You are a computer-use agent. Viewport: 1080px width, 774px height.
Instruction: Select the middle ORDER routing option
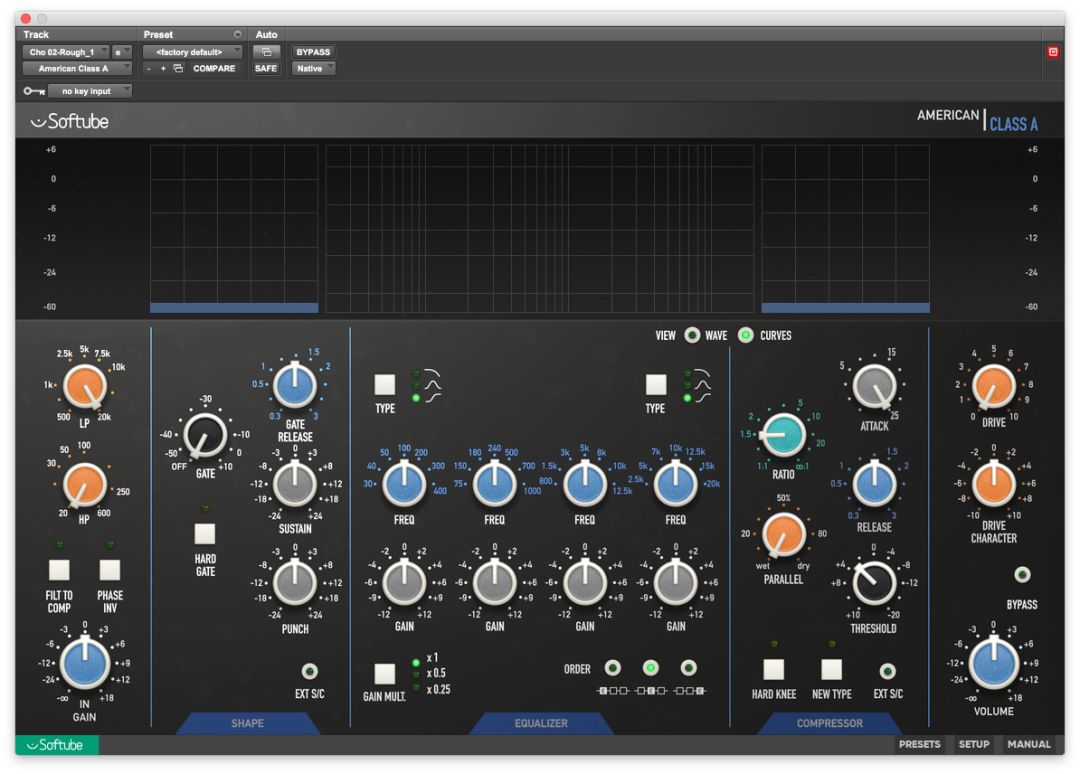coord(650,667)
